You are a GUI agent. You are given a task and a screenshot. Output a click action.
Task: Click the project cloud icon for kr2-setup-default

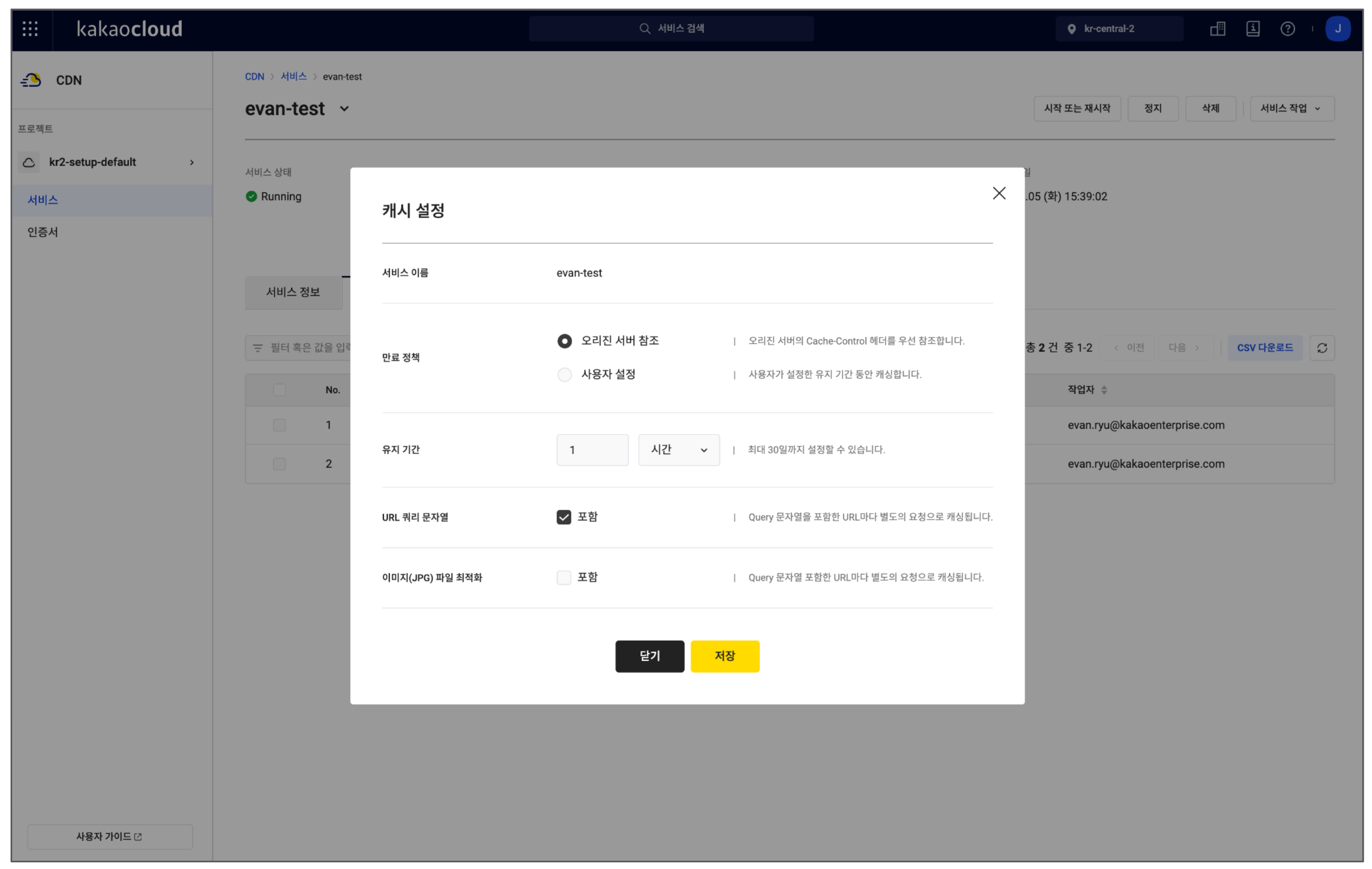29,163
